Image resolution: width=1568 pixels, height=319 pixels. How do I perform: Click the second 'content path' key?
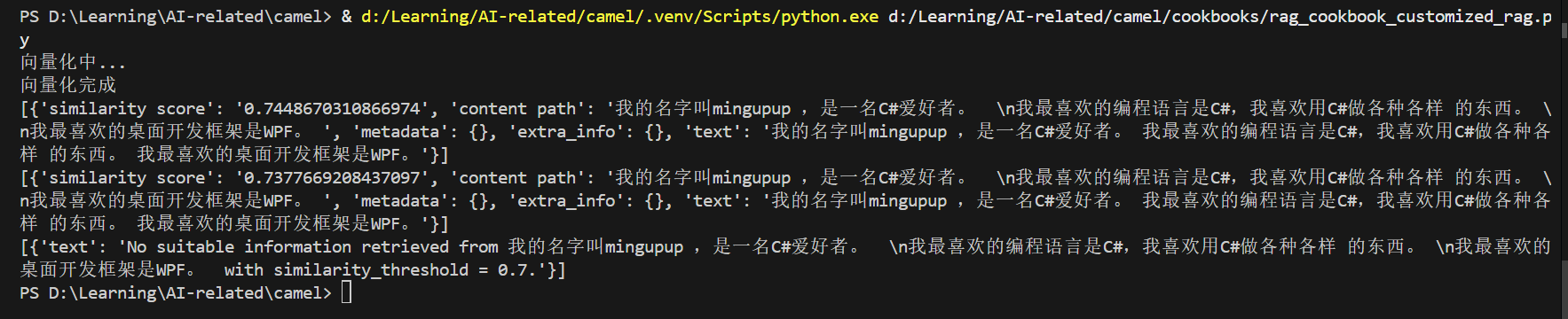(x=516, y=177)
